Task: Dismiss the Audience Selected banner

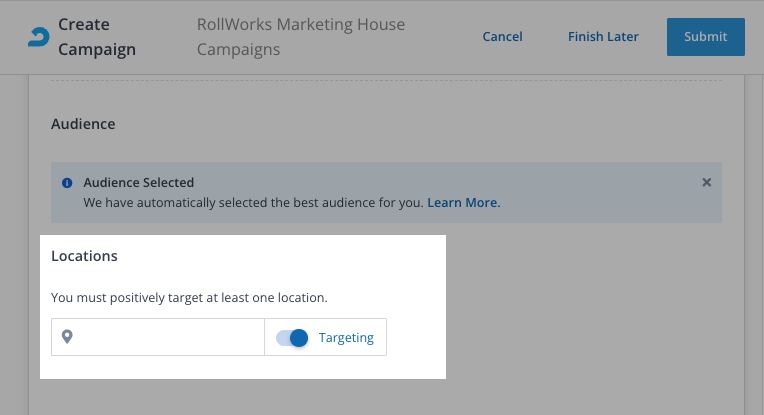Action: click(x=706, y=183)
